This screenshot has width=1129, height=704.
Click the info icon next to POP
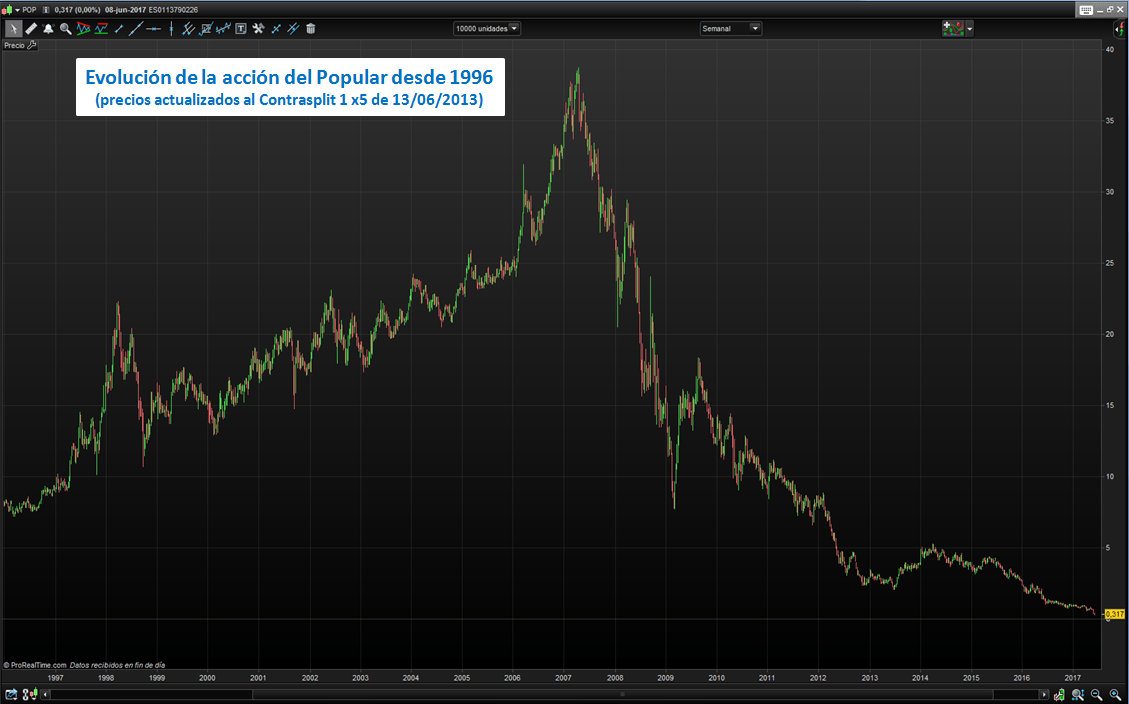point(46,10)
